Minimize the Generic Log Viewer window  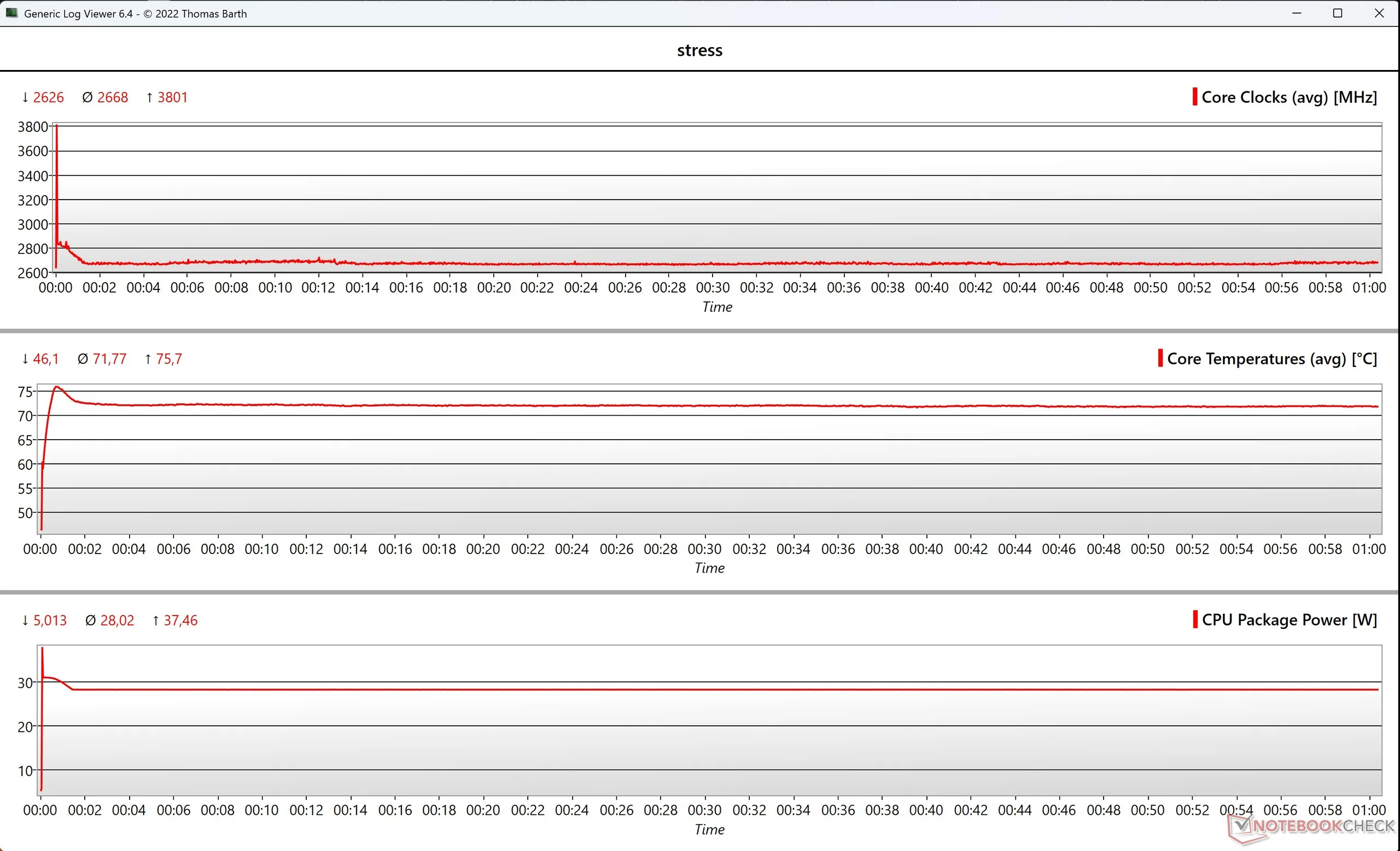click(x=1297, y=13)
